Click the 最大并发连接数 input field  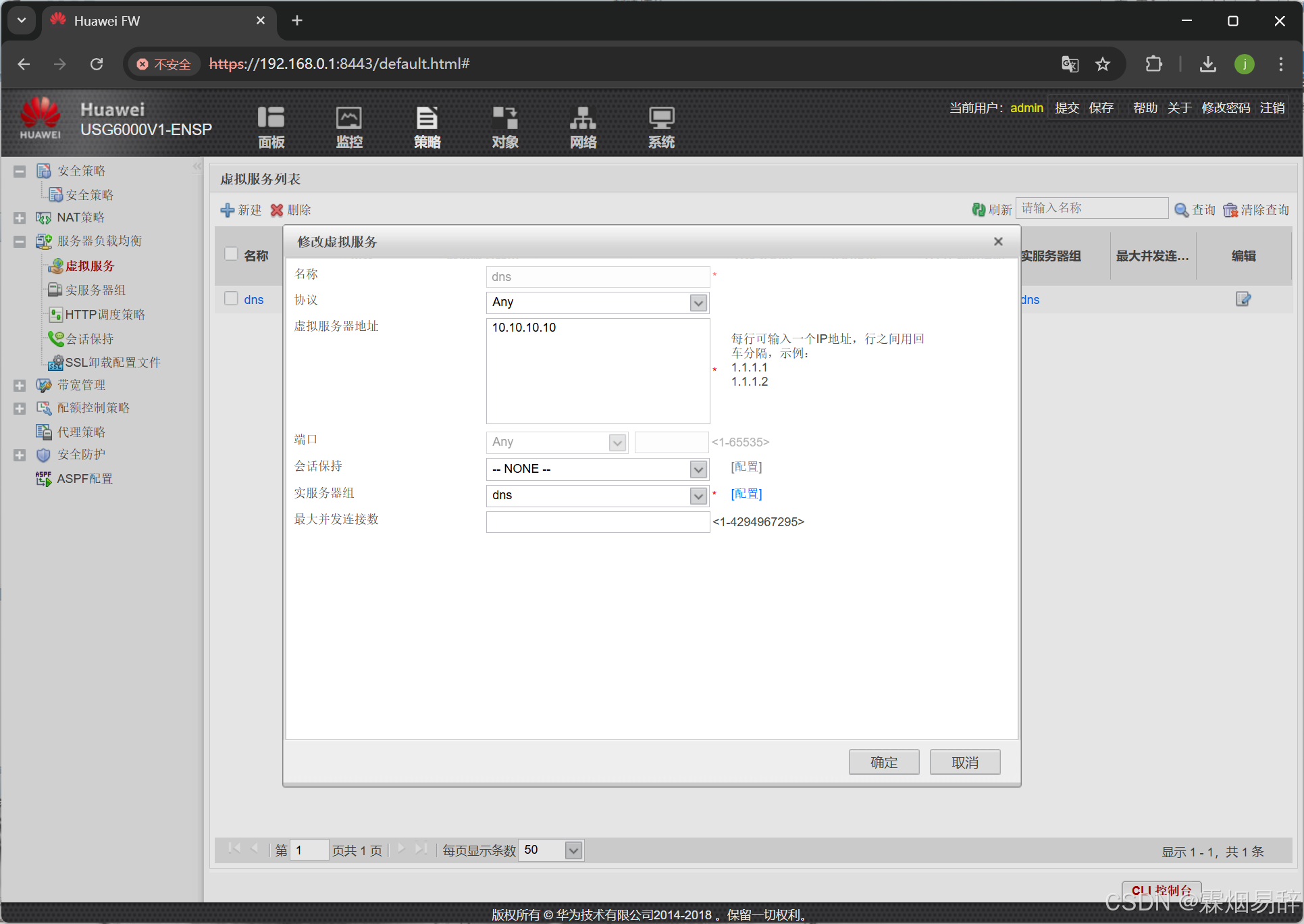click(597, 521)
